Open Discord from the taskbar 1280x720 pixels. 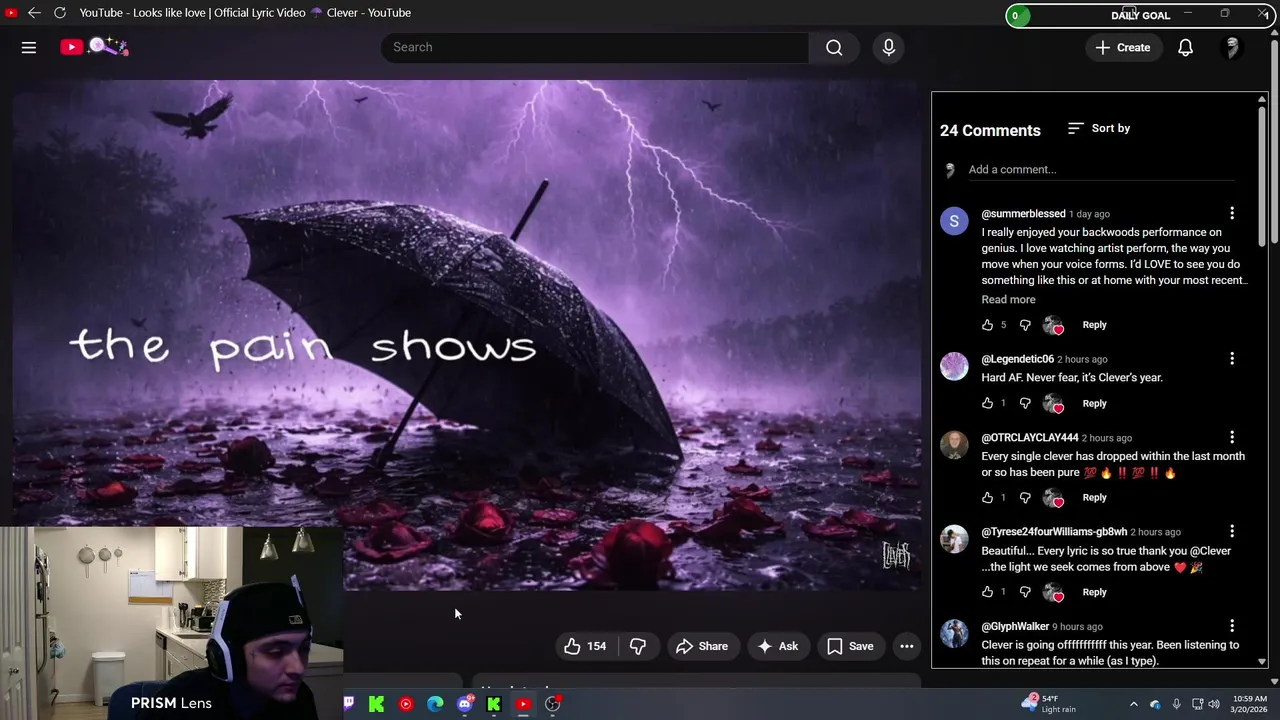click(x=465, y=704)
